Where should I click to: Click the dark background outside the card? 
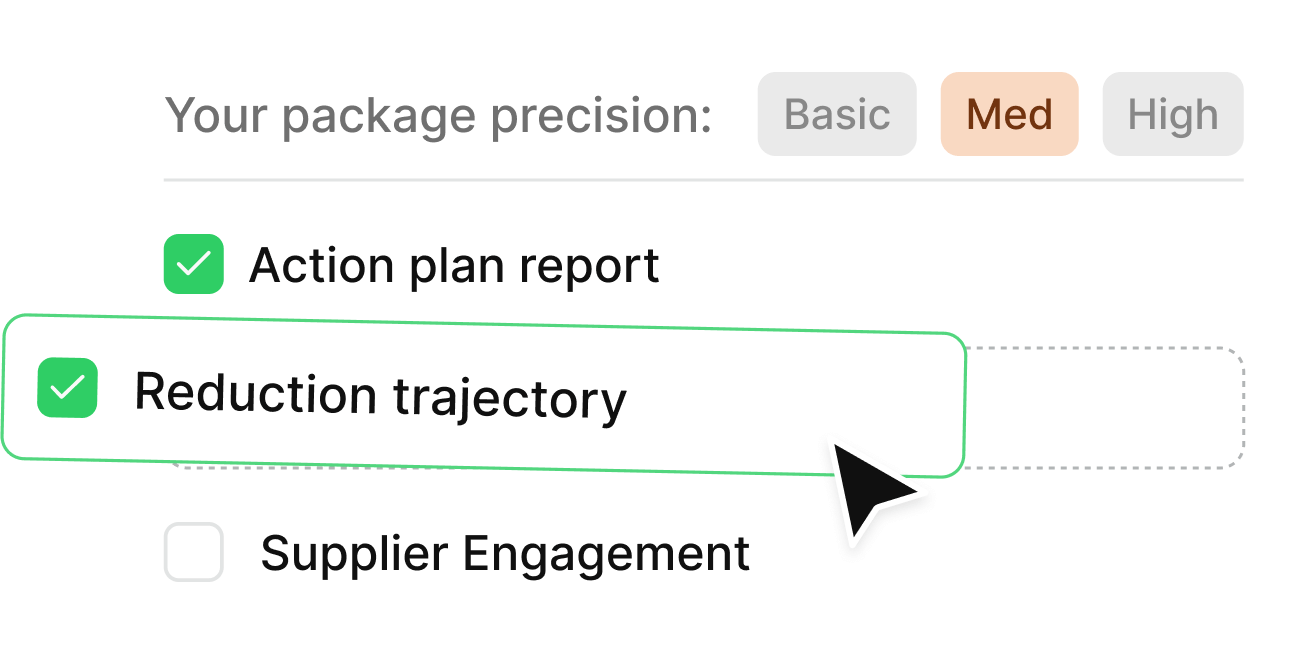point(40,150)
